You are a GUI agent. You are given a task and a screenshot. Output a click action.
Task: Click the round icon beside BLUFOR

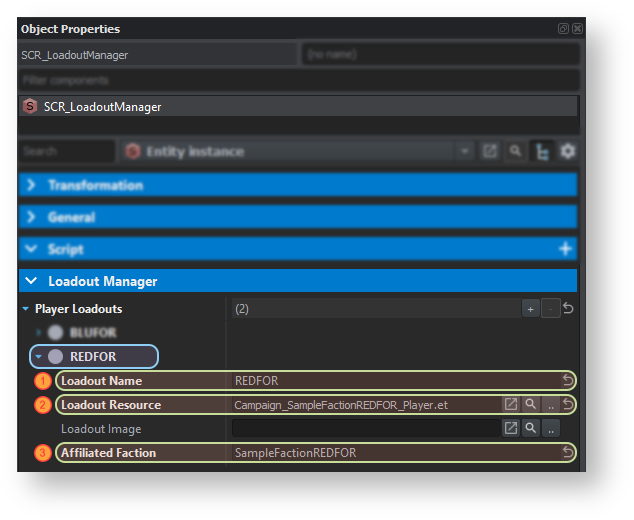55,333
